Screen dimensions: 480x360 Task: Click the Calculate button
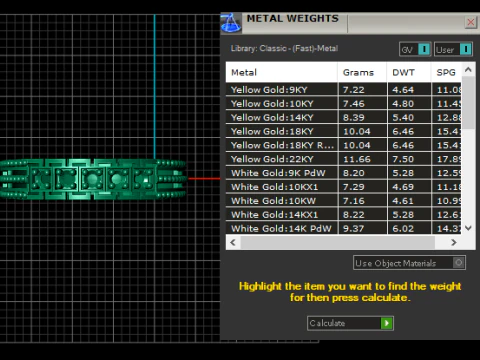point(350,323)
